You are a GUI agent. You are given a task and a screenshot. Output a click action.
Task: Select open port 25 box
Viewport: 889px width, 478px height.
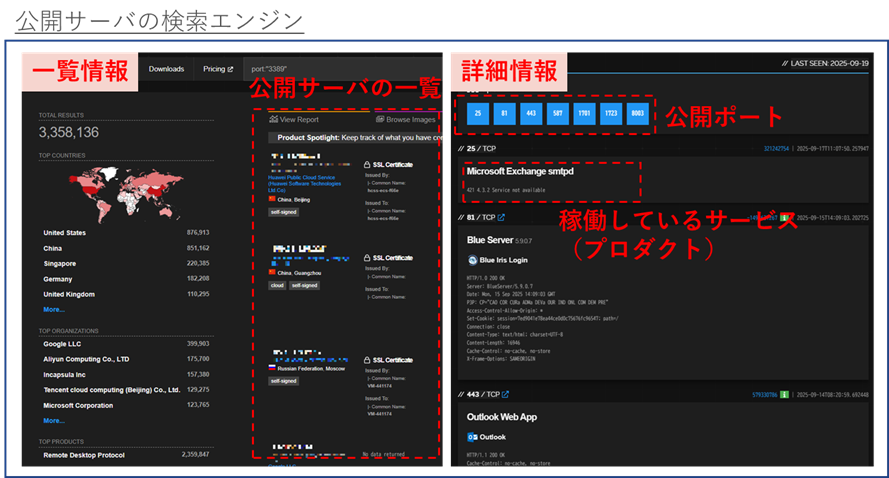coord(478,113)
